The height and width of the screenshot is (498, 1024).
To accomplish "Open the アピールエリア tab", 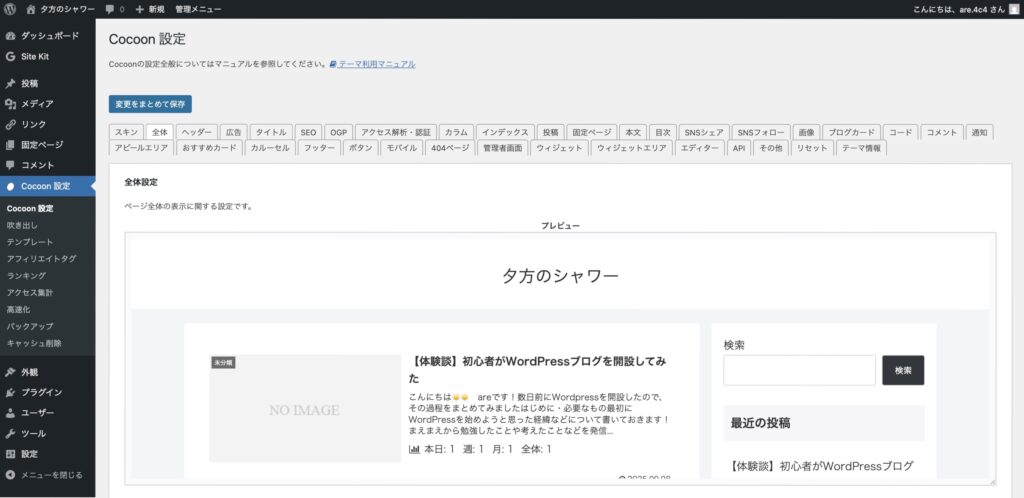I will coord(142,148).
